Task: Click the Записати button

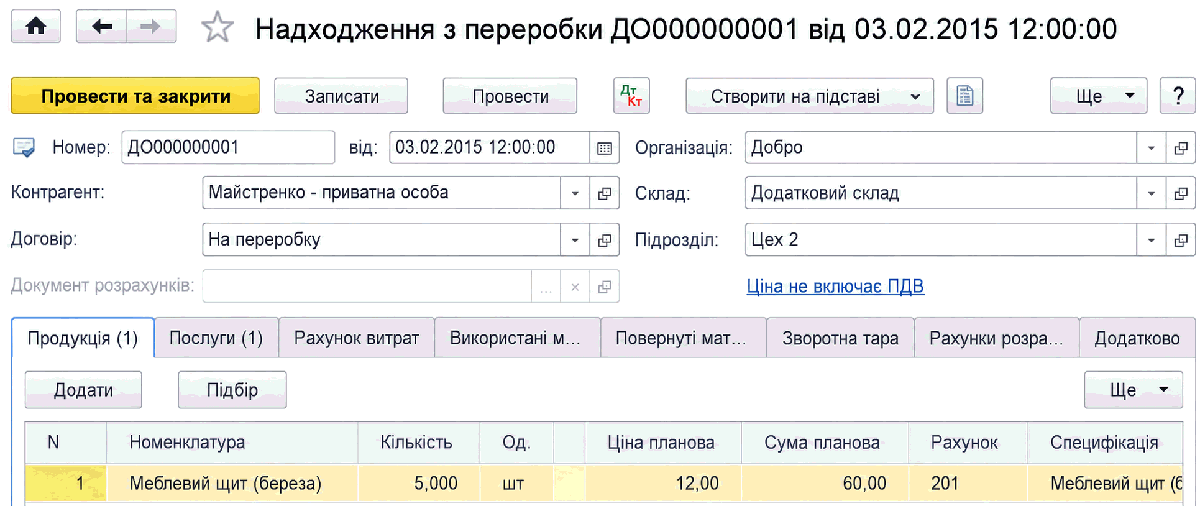Action: 341,96
